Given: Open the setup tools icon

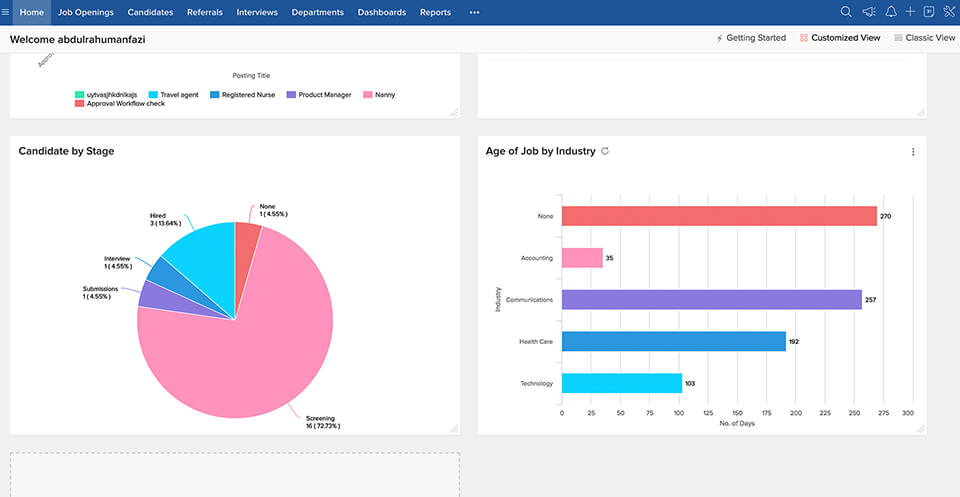Looking at the screenshot, I should [x=949, y=12].
